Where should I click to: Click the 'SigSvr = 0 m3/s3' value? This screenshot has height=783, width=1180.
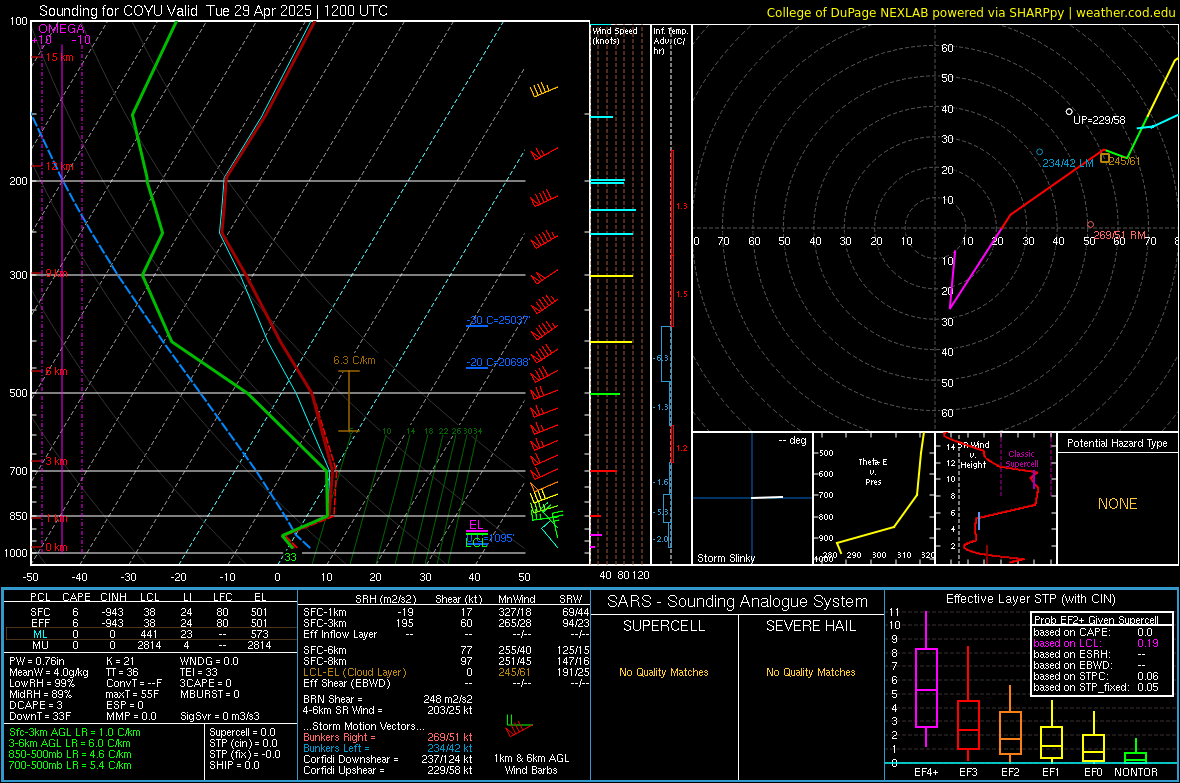[x=220, y=716]
